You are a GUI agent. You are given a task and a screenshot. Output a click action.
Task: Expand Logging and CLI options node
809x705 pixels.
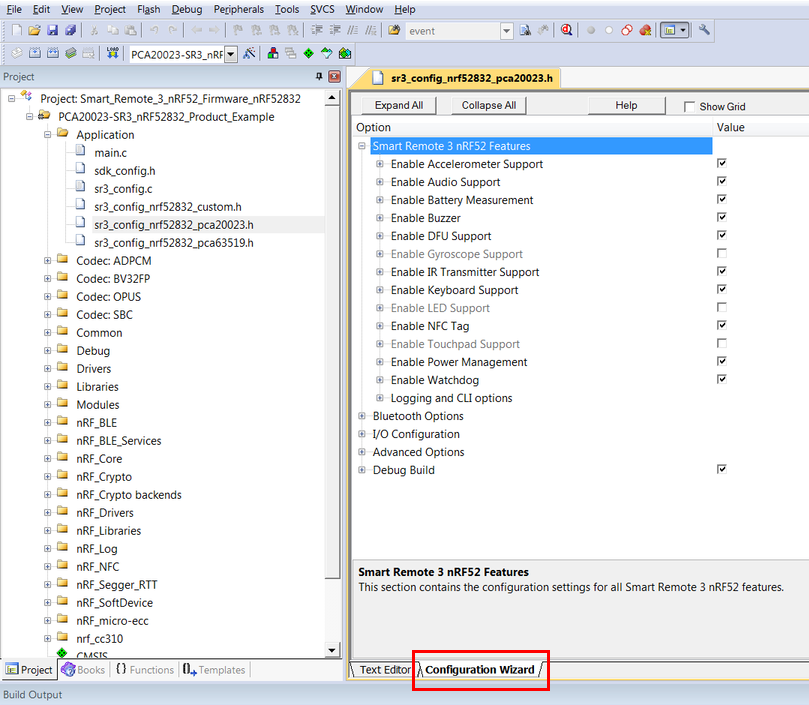(x=380, y=397)
